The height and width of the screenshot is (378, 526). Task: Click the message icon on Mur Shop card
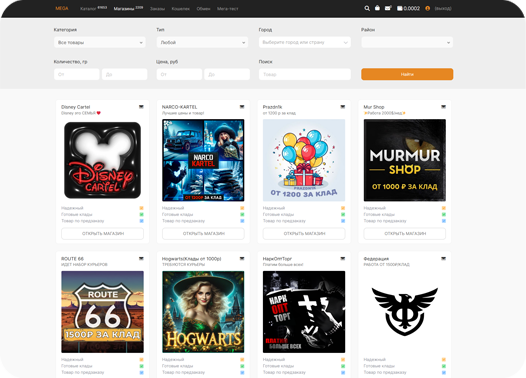tap(443, 107)
